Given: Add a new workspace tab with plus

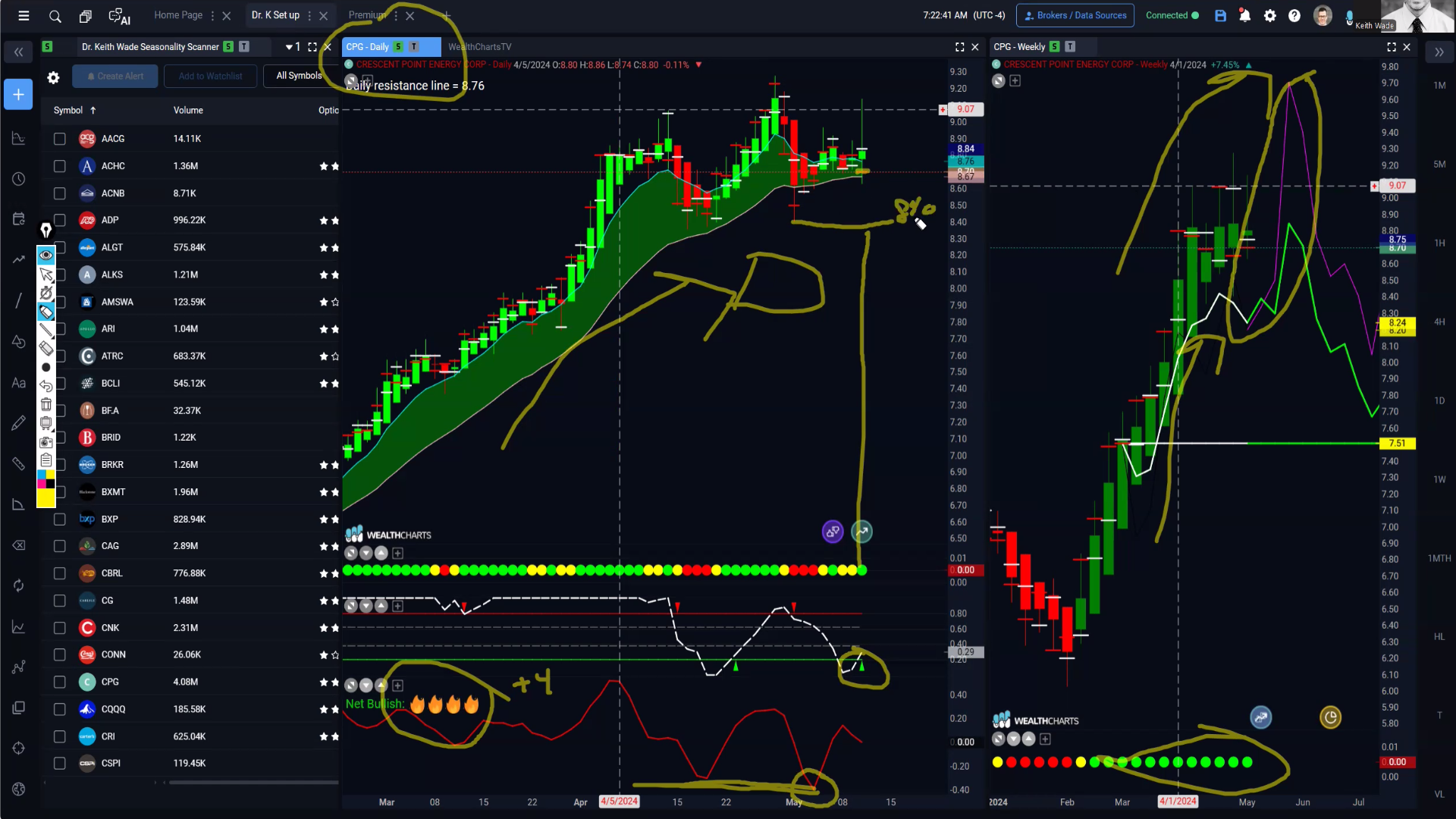Looking at the screenshot, I should (446, 15).
